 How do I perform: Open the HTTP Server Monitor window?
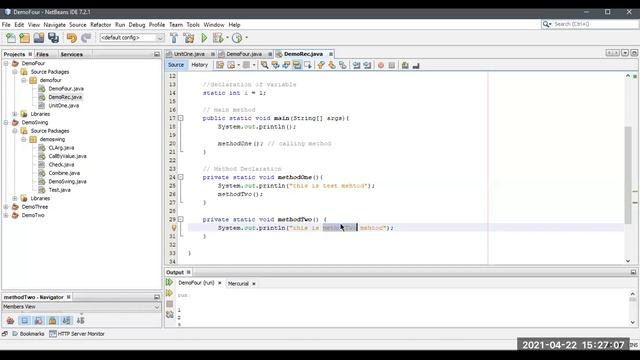click(x=77, y=334)
